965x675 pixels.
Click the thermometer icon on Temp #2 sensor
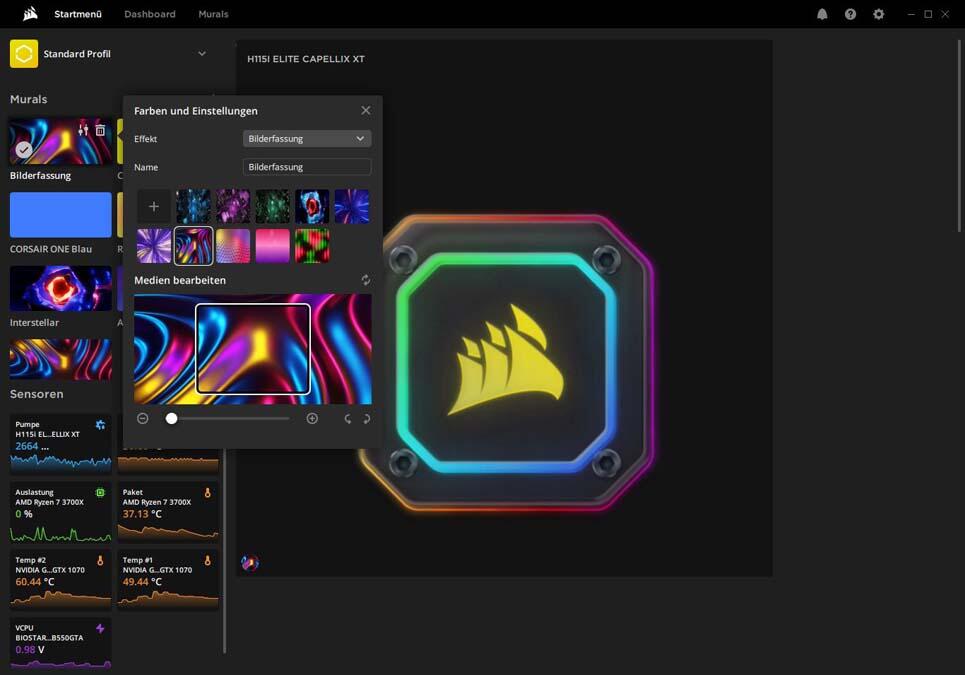100,561
